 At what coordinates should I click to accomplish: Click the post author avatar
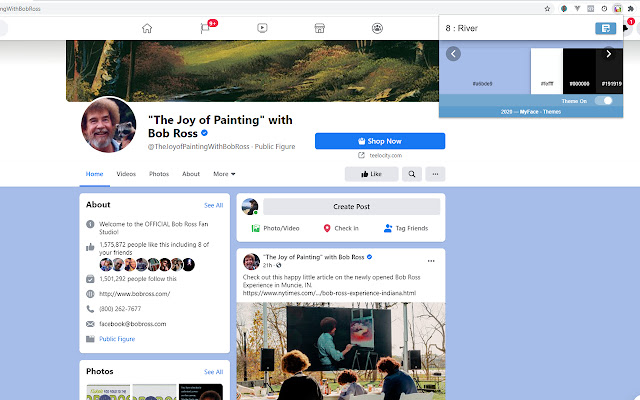pos(251,261)
